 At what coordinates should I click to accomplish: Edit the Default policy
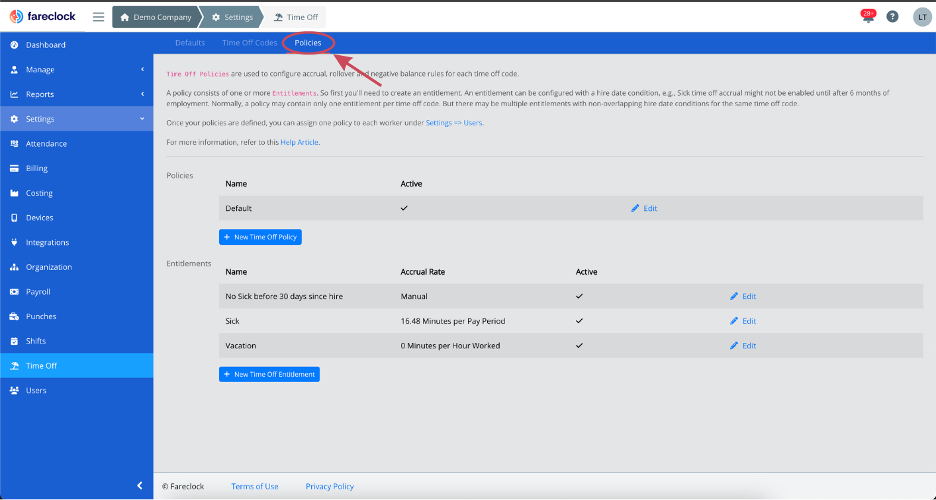pyautogui.click(x=644, y=208)
